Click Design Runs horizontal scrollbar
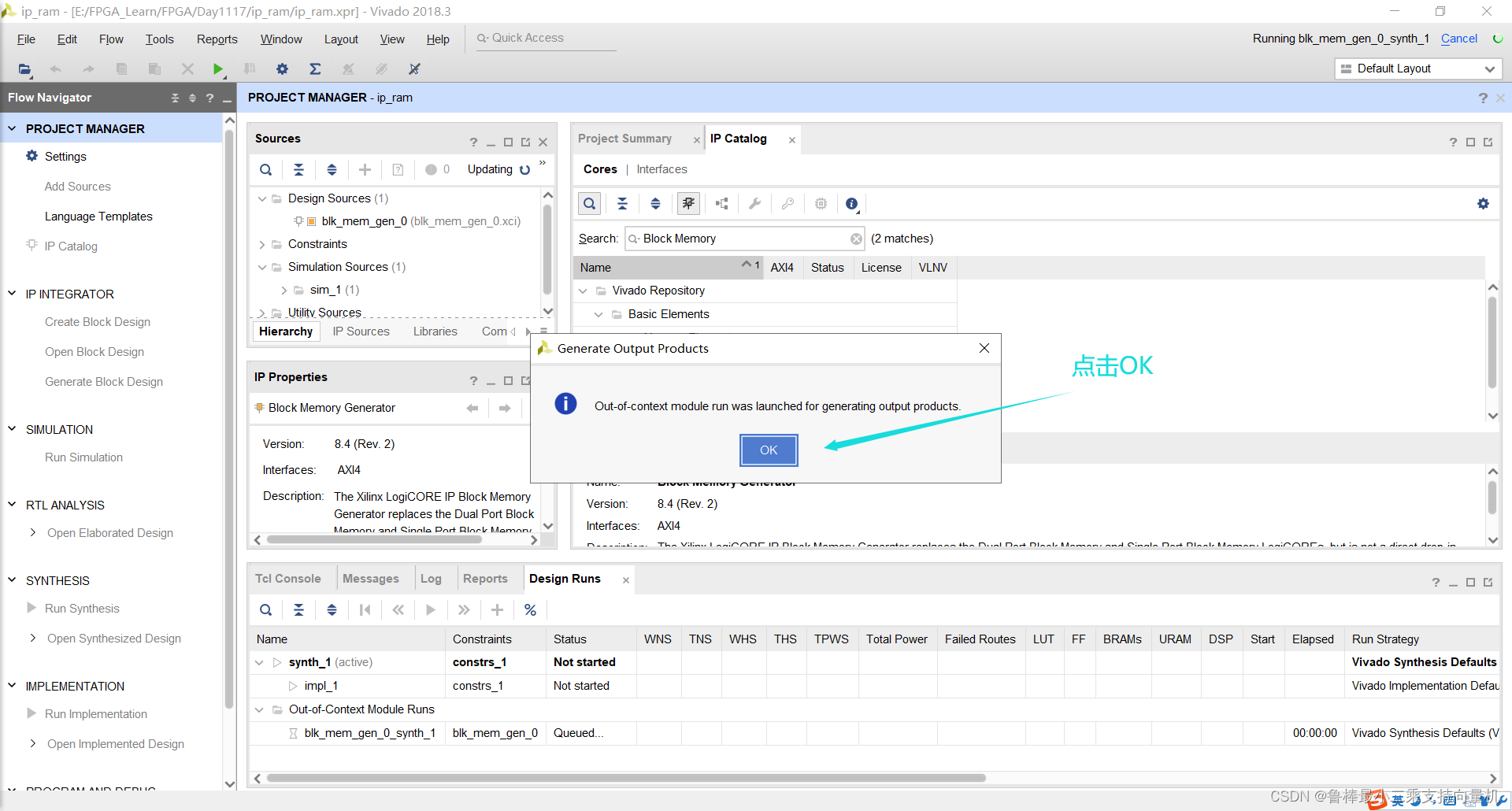The image size is (1512, 811). [x=627, y=778]
